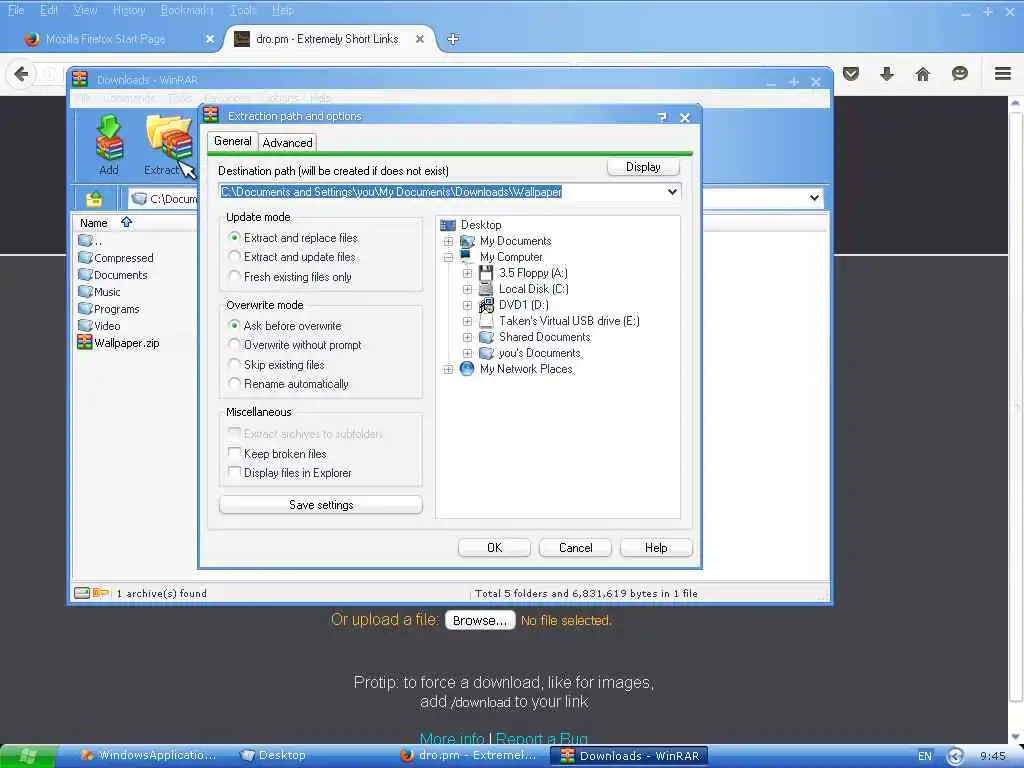Select the Documents folder in WinRAR list
The image size is (1024, 768).
pyautogui.click(x=112, y=275)
